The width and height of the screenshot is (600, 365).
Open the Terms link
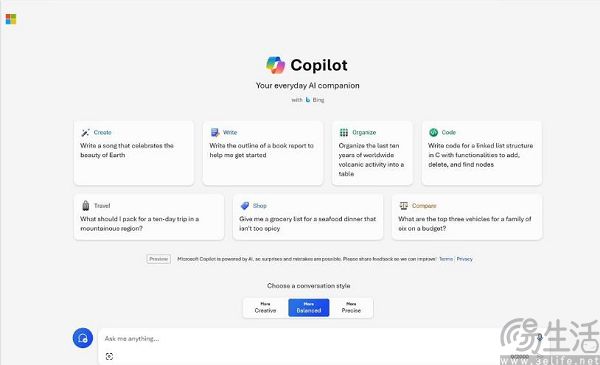tap(446, 259)
